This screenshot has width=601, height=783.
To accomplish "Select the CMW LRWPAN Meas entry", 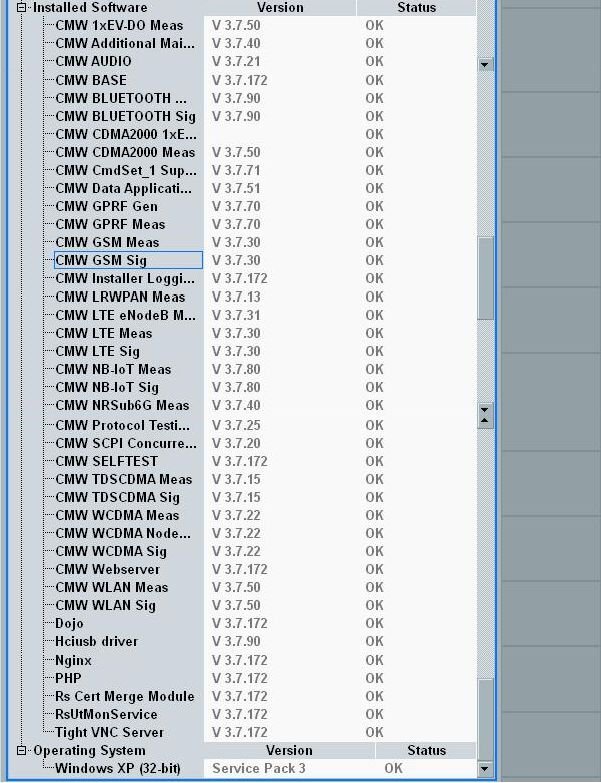I will (120, 297).
